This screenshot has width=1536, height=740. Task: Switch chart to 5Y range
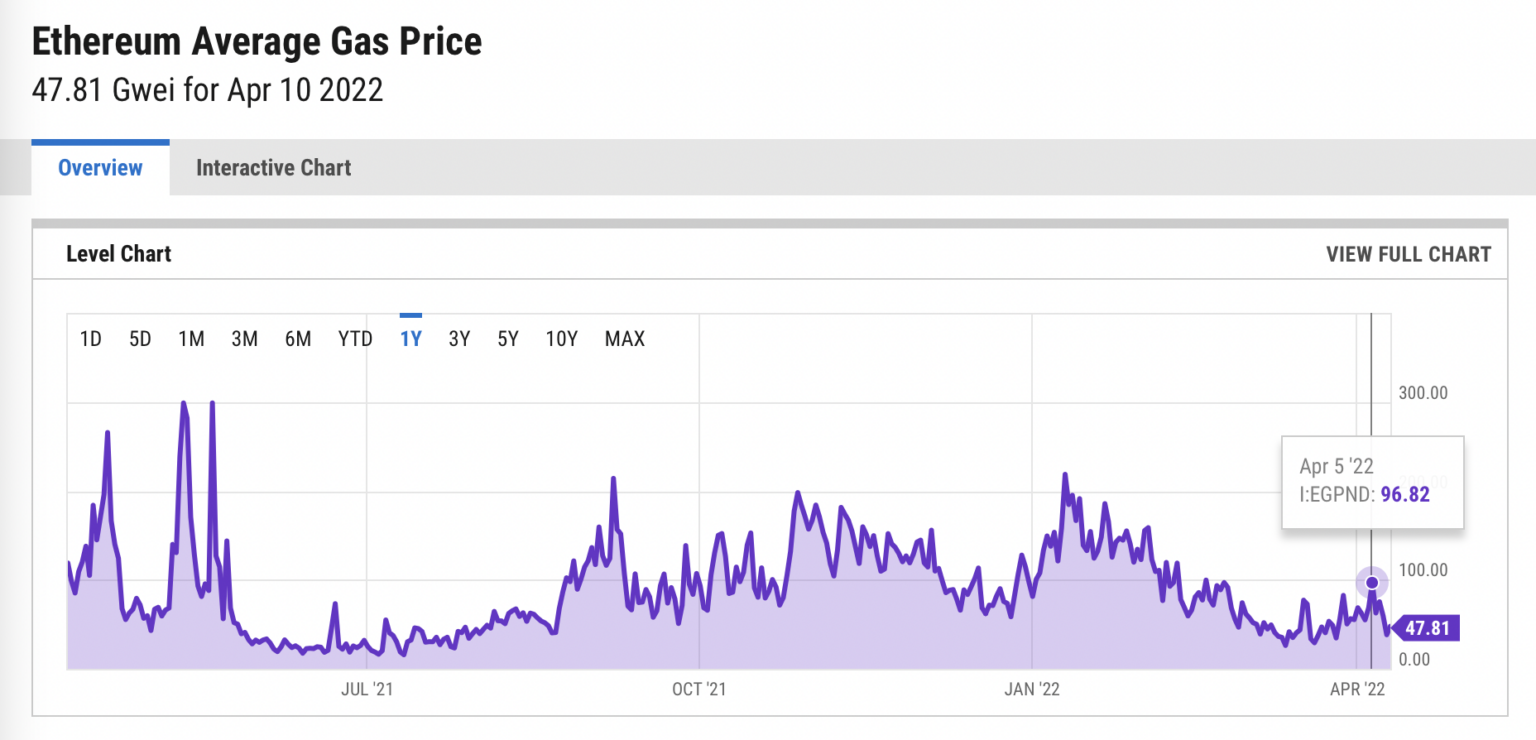point(508,339)
